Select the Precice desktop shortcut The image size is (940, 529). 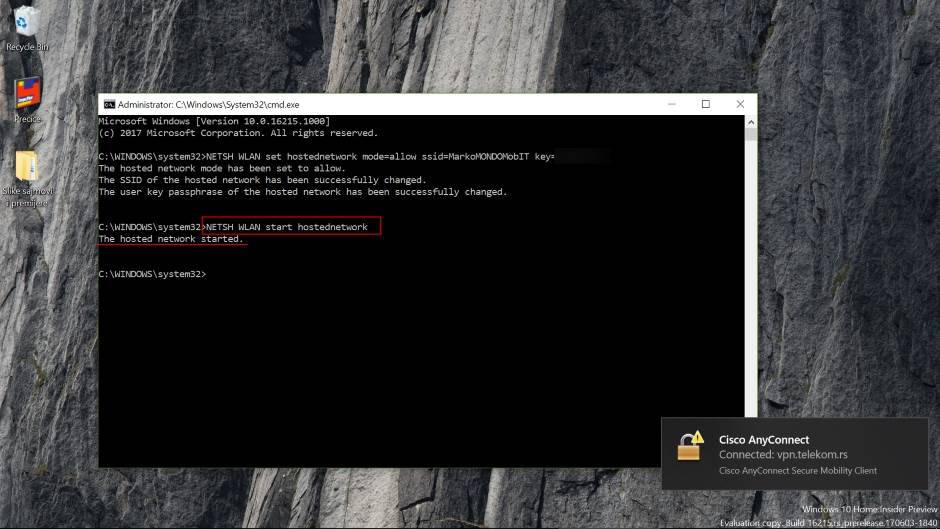tap(27, 95)
